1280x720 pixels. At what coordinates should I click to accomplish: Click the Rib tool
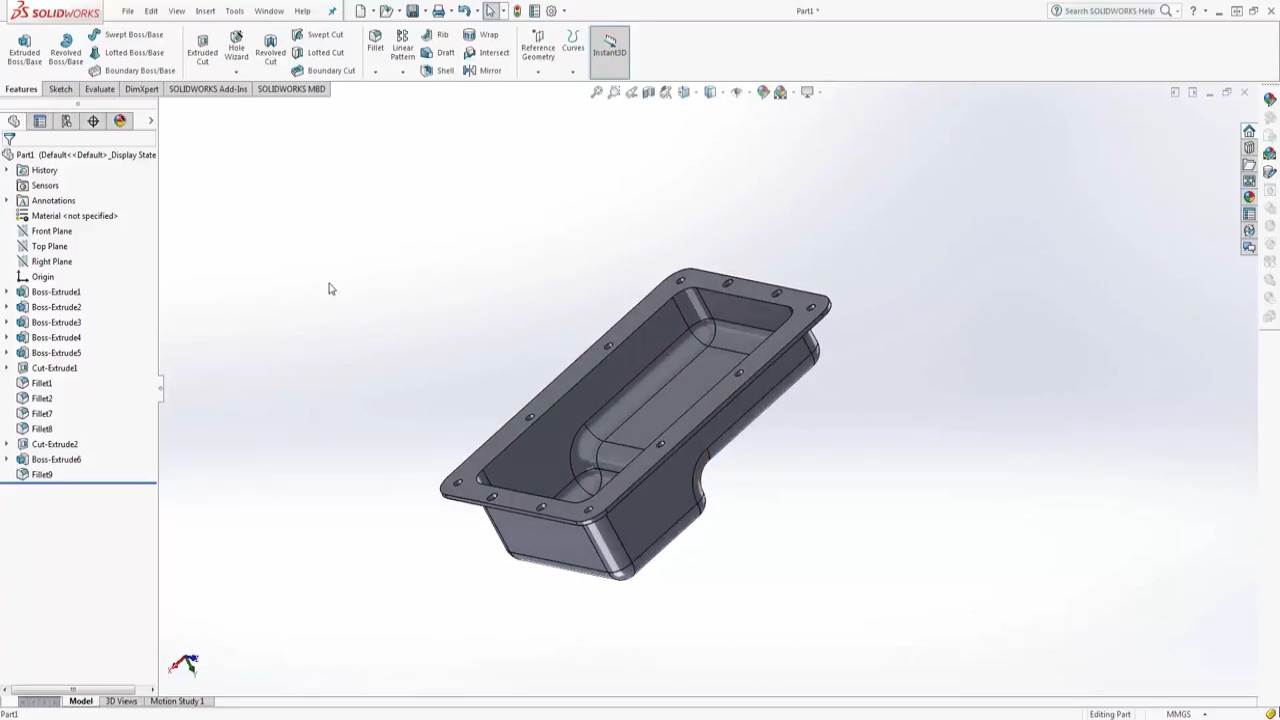pos(435,35)
